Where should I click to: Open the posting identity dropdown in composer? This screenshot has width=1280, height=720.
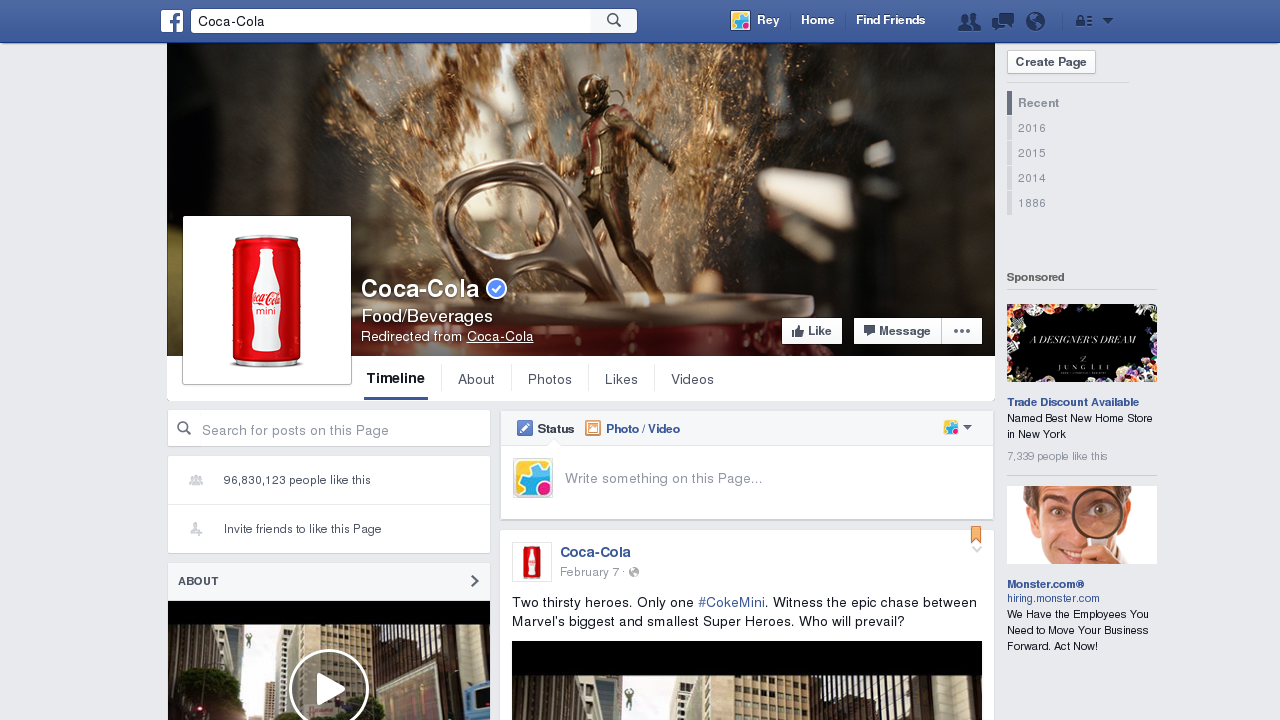[x=958, y=427]
